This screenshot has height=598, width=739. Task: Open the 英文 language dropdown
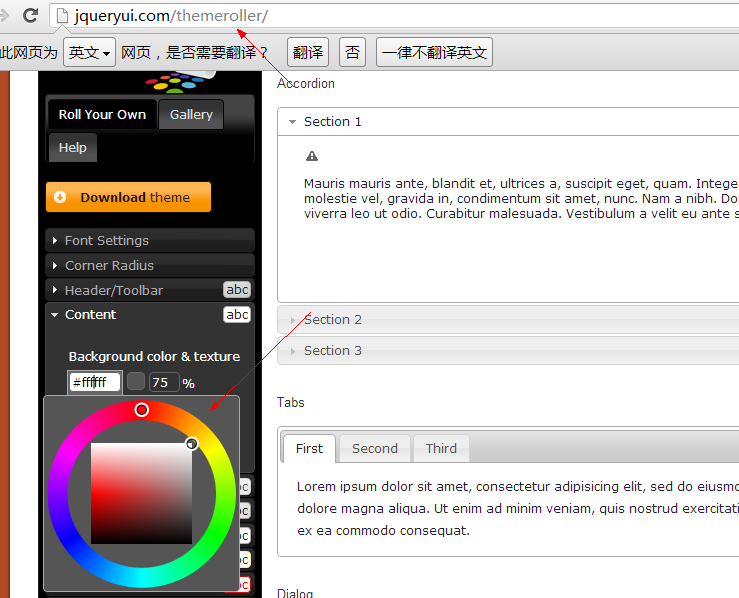tap(90, 52)
